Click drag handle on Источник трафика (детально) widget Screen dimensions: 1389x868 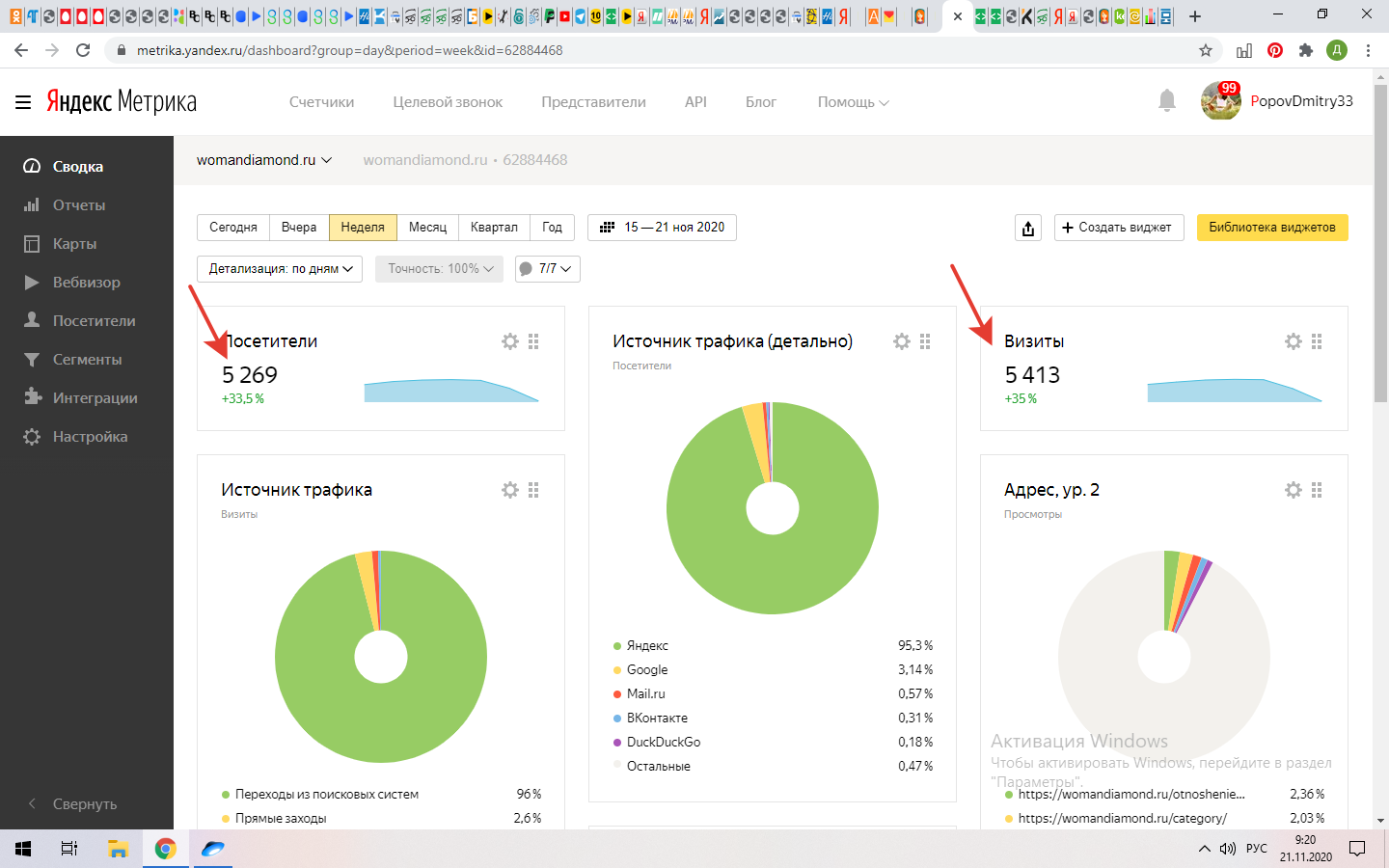(x=925, y=341)
